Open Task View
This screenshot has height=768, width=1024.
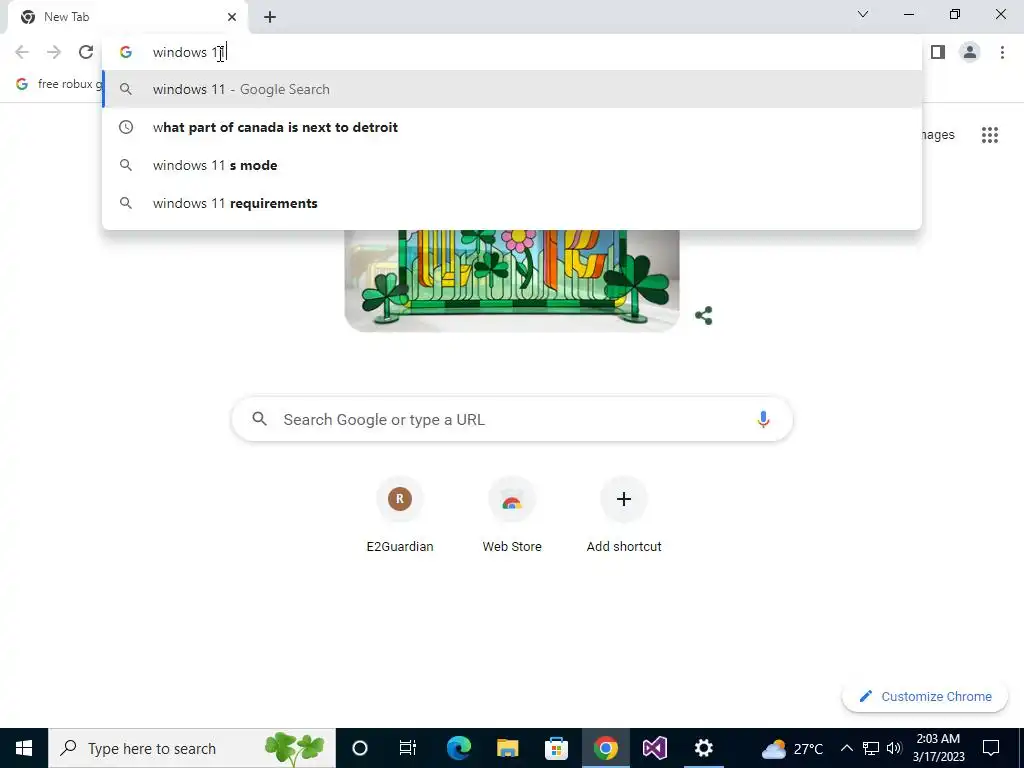click(408, 748)
